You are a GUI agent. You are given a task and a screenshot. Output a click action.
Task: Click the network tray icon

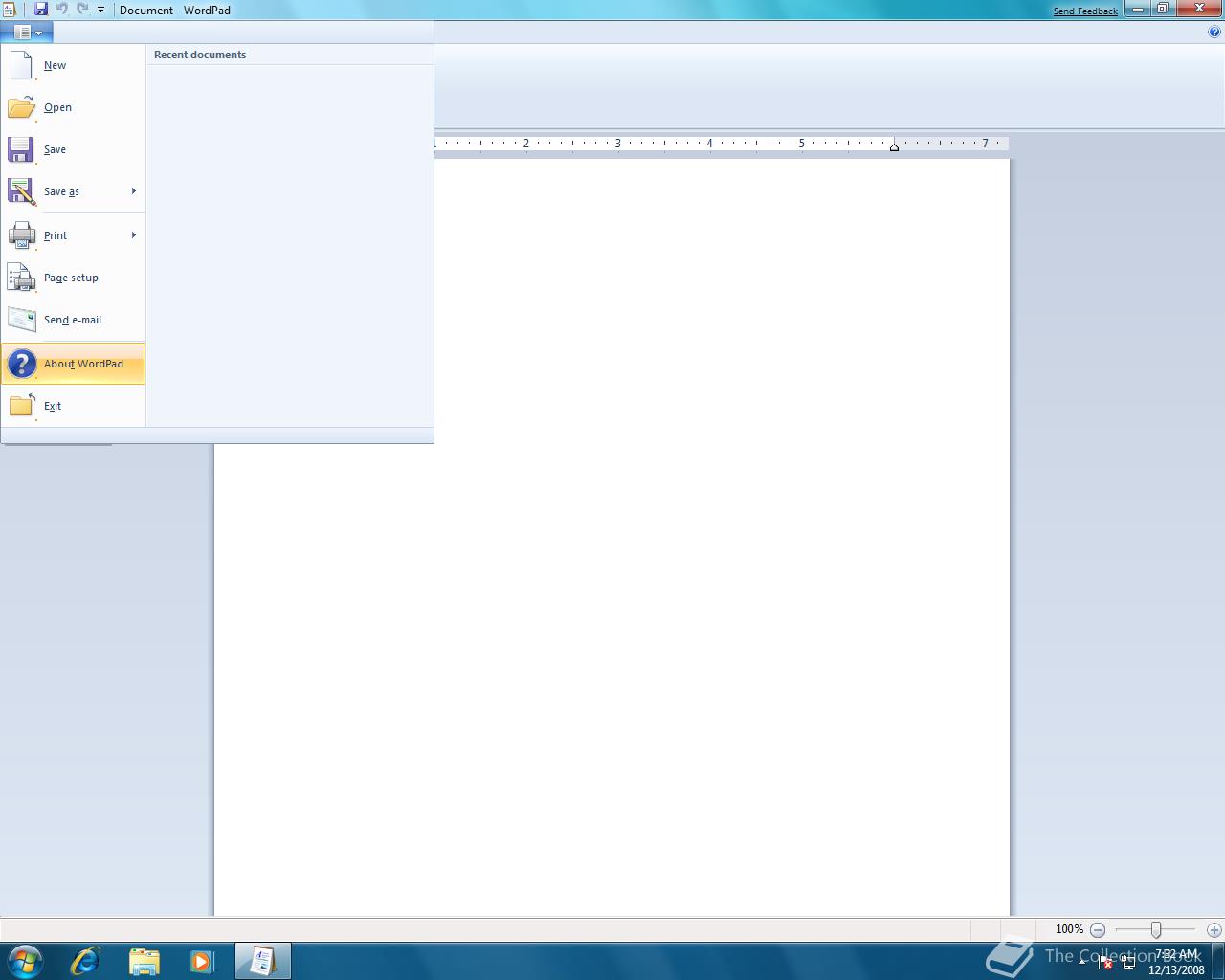tap(1128, 963)
